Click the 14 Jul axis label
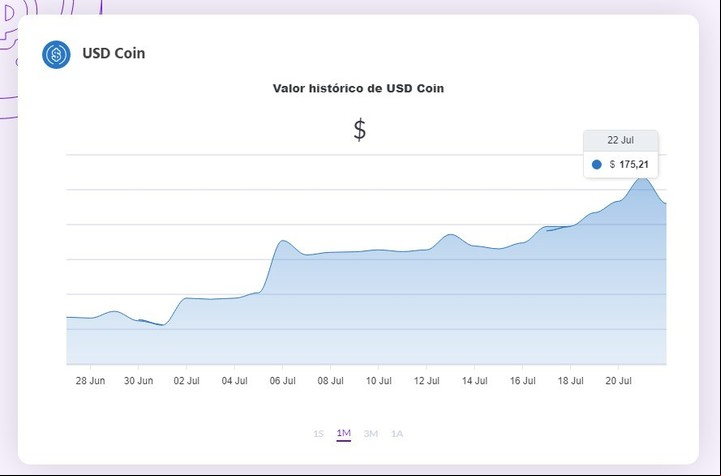 pos(475,381)
